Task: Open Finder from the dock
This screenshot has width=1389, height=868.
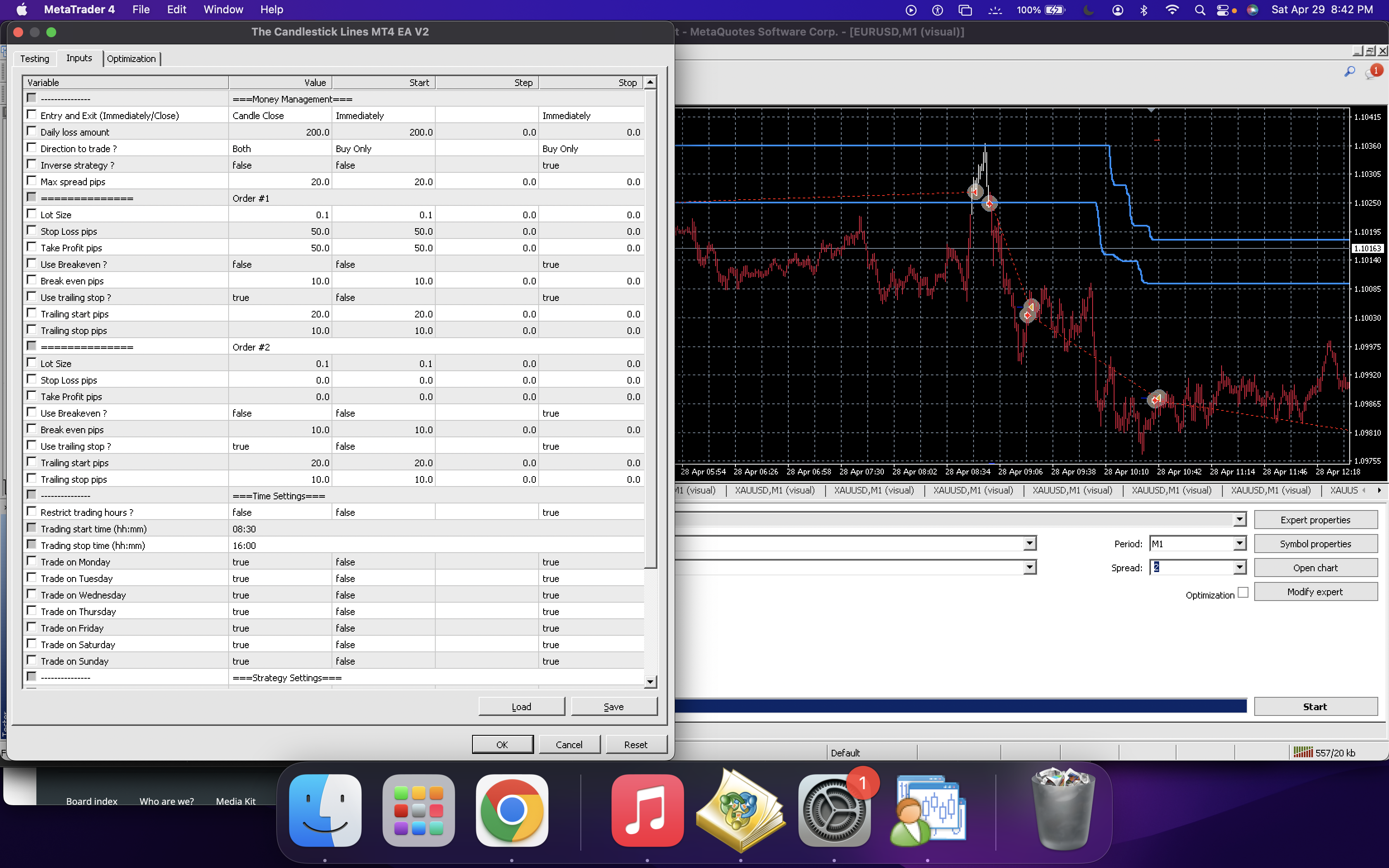Action: point(325,810)
